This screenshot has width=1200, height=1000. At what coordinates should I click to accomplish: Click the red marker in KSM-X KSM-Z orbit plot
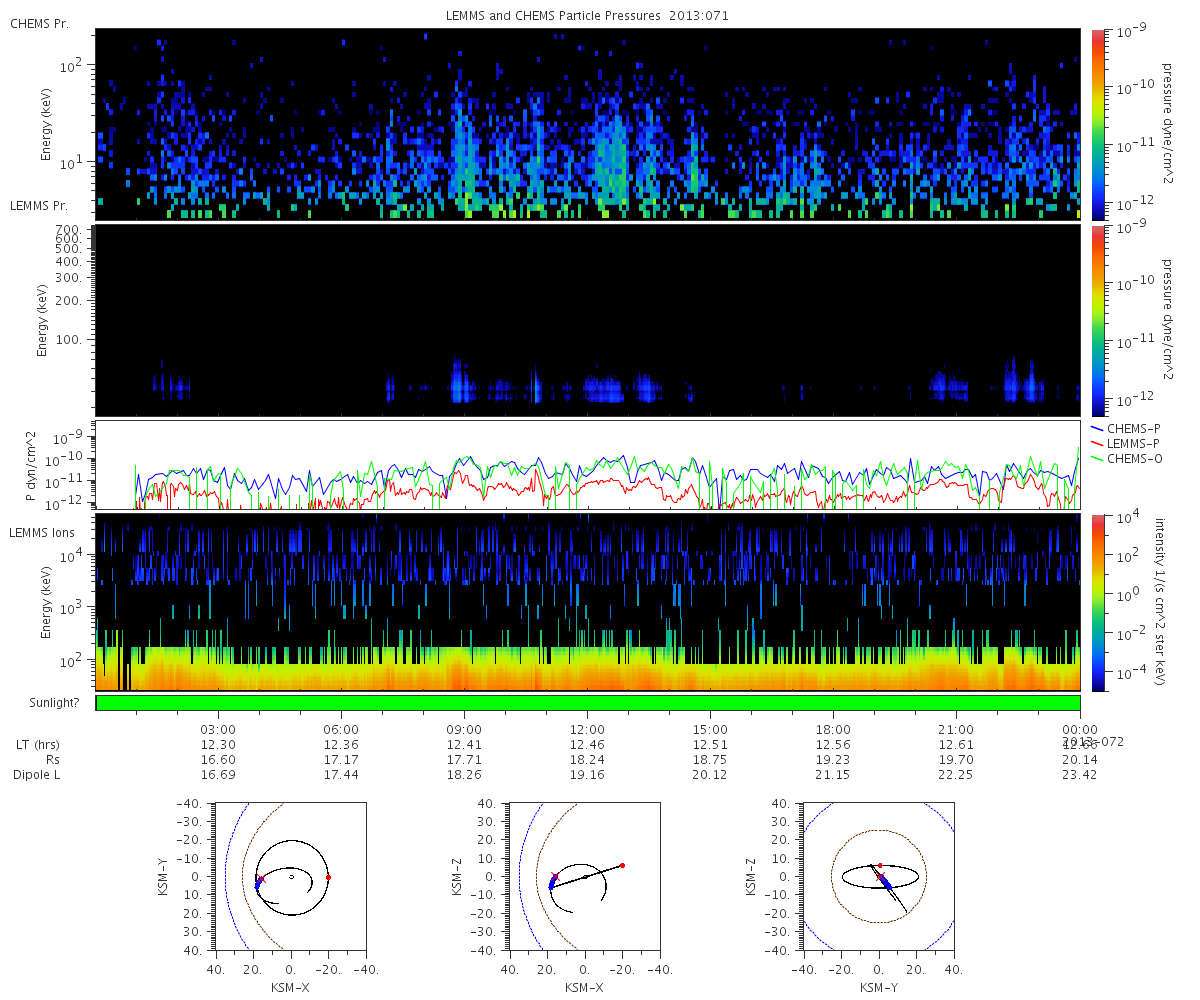point(622,865)
